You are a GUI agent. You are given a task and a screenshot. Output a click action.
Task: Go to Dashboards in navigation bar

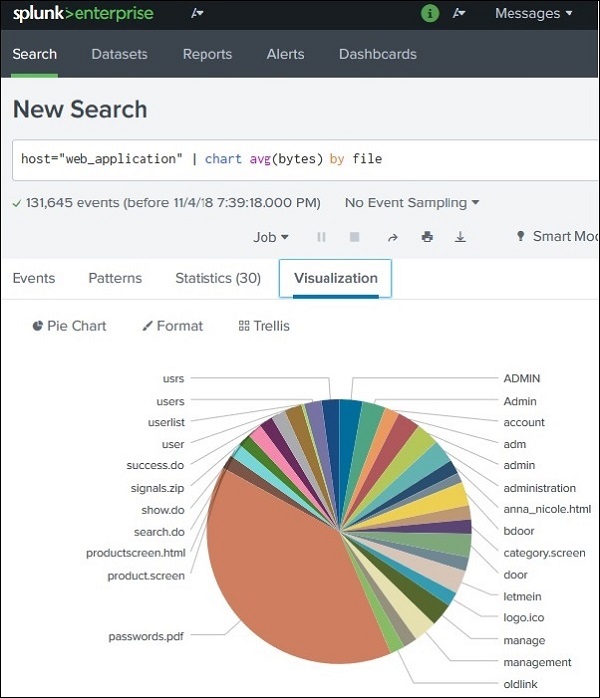(x=378, y=55)
